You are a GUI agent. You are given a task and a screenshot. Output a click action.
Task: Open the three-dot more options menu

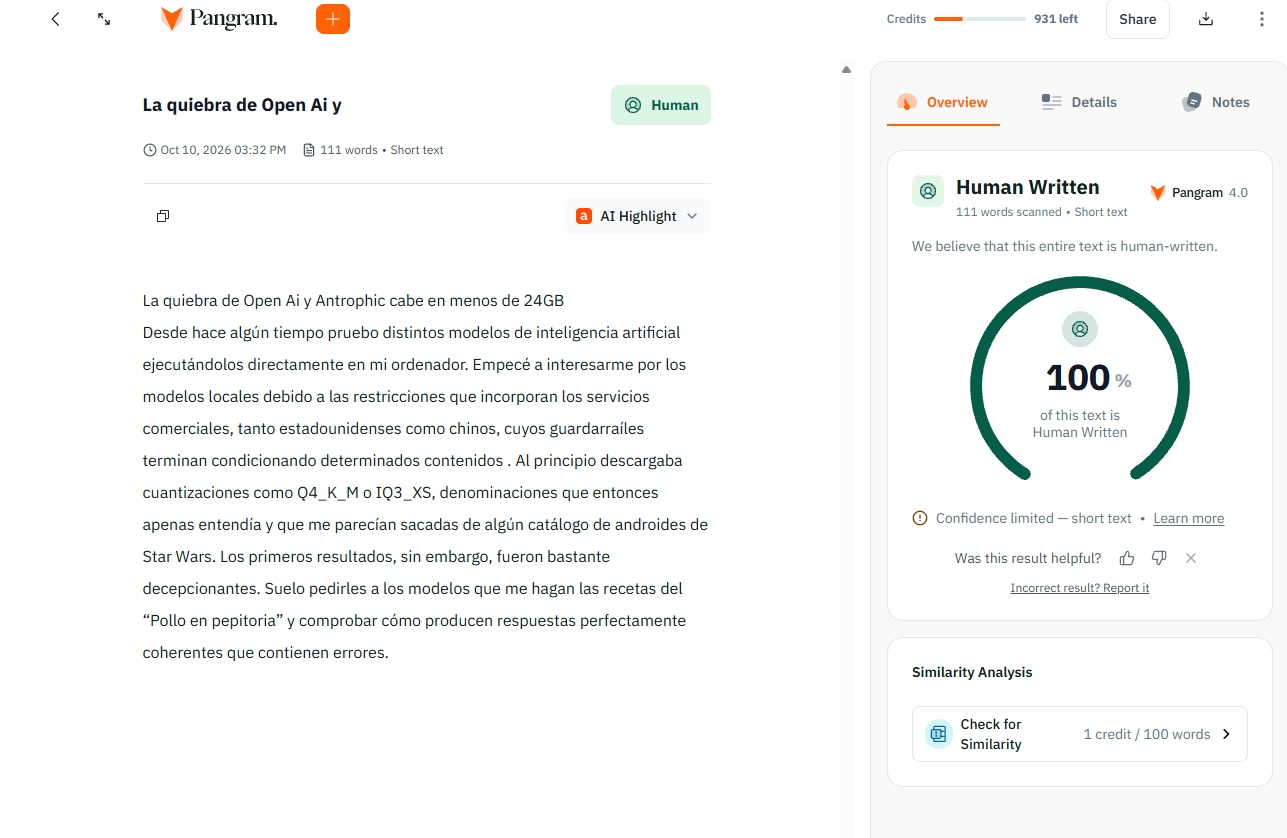click(1261, 19)
